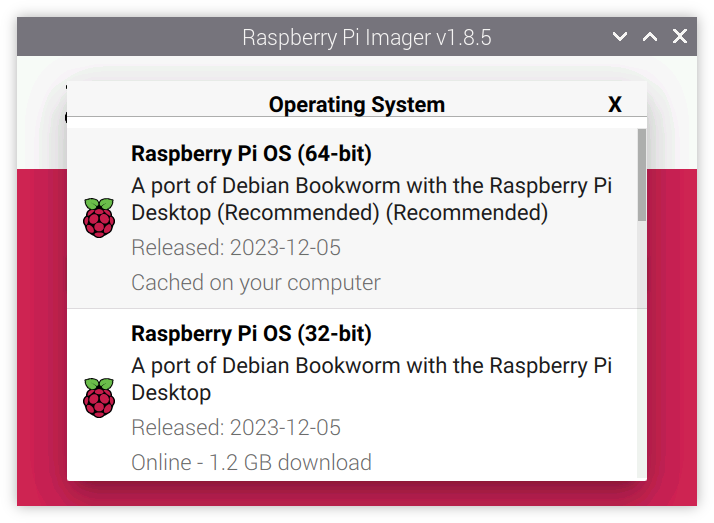The height and width of the screenshot is (523, 714).
Task: Choose Raspberry Pi OS (64-bit) title
Action: 251,154
